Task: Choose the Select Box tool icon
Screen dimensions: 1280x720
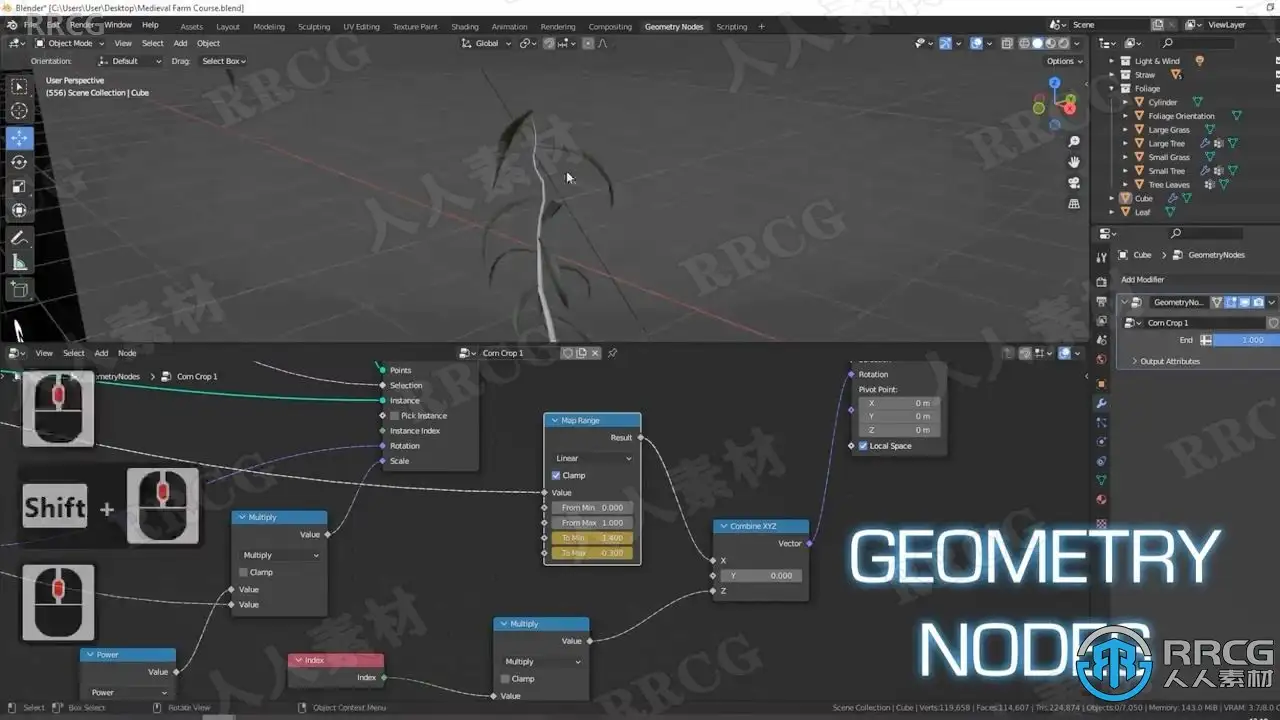Action: click(19, 86)
